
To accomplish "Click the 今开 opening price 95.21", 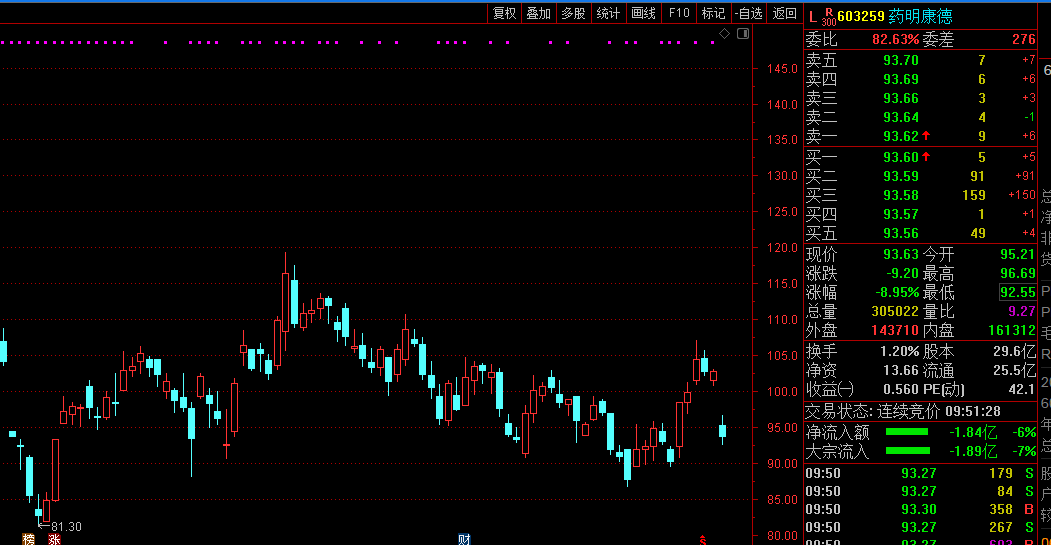I will (x=1017, y=255).
